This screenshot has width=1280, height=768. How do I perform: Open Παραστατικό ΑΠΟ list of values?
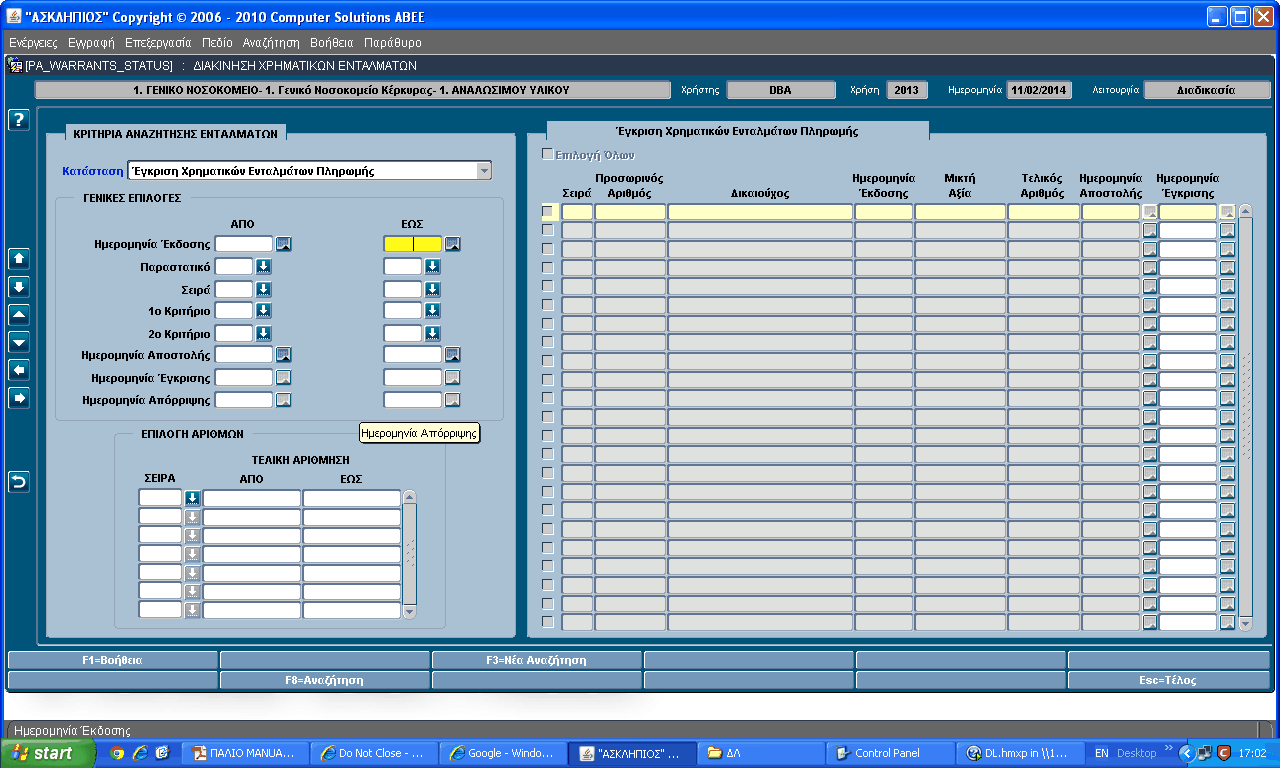pos(263,266)
